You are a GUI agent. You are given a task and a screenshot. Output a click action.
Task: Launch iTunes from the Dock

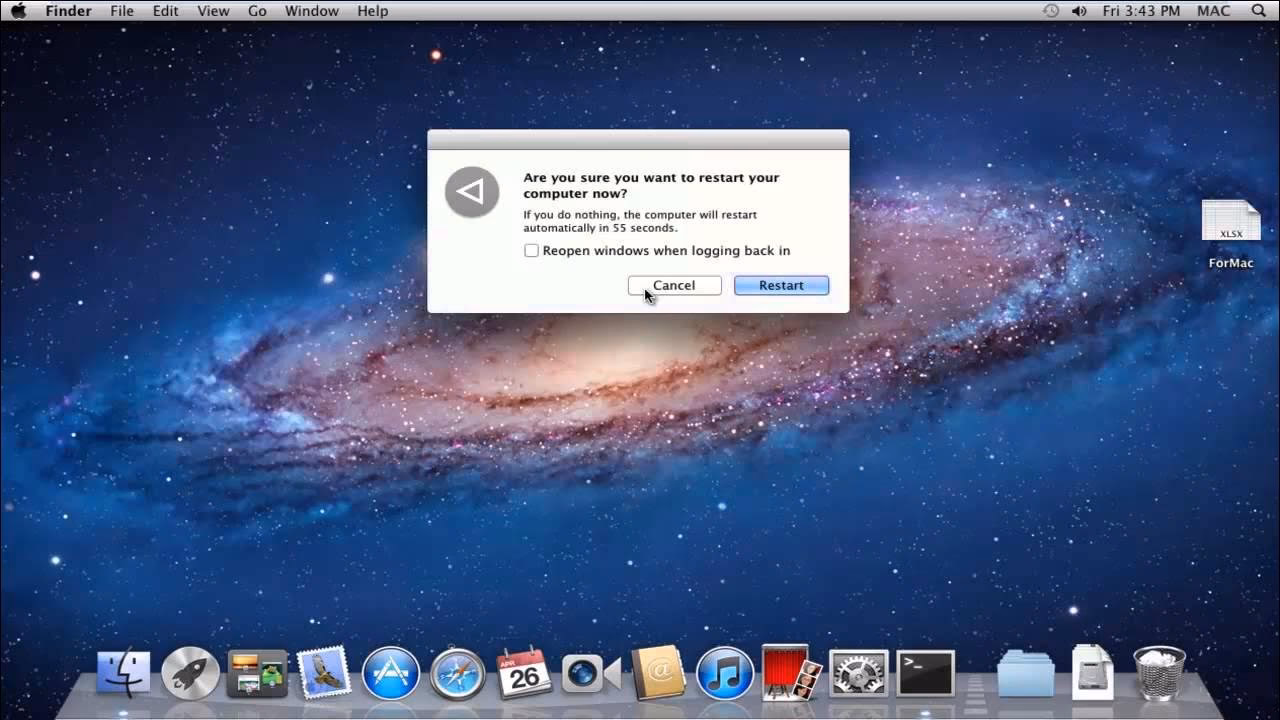pyautogui.click(x=724, y=673)
